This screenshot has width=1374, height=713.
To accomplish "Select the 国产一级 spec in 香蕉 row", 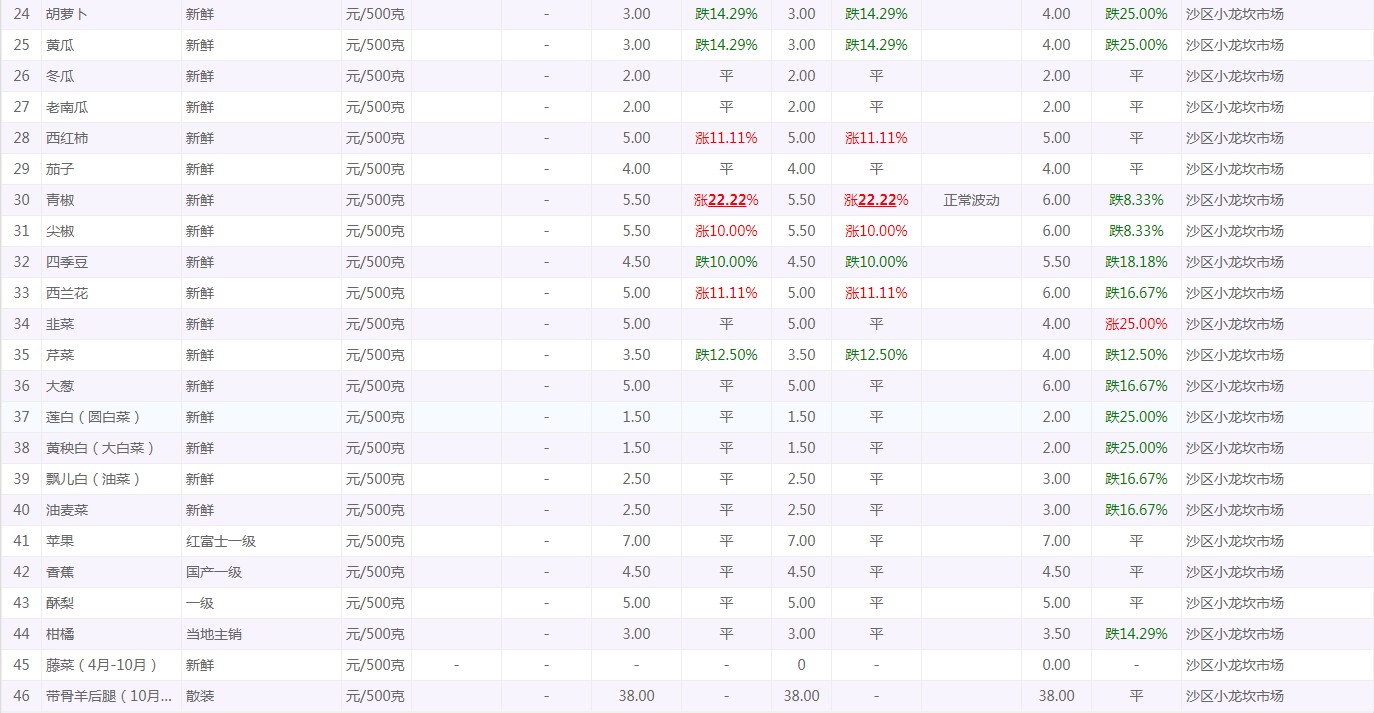I will [214, 572].
